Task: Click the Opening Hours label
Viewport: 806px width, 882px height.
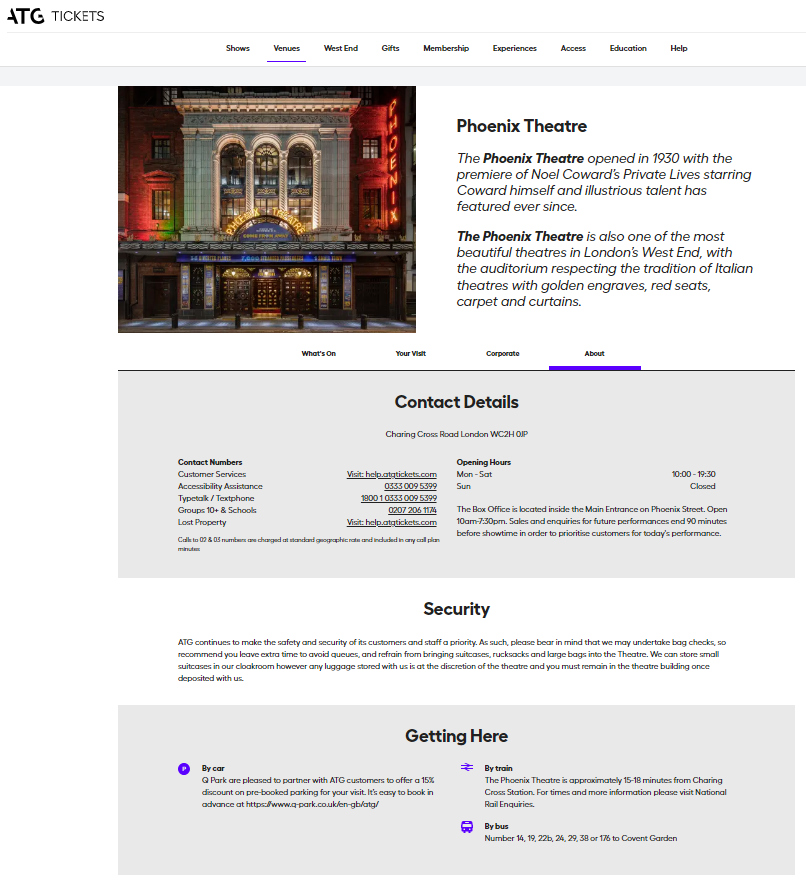Action: pos(484,462)
